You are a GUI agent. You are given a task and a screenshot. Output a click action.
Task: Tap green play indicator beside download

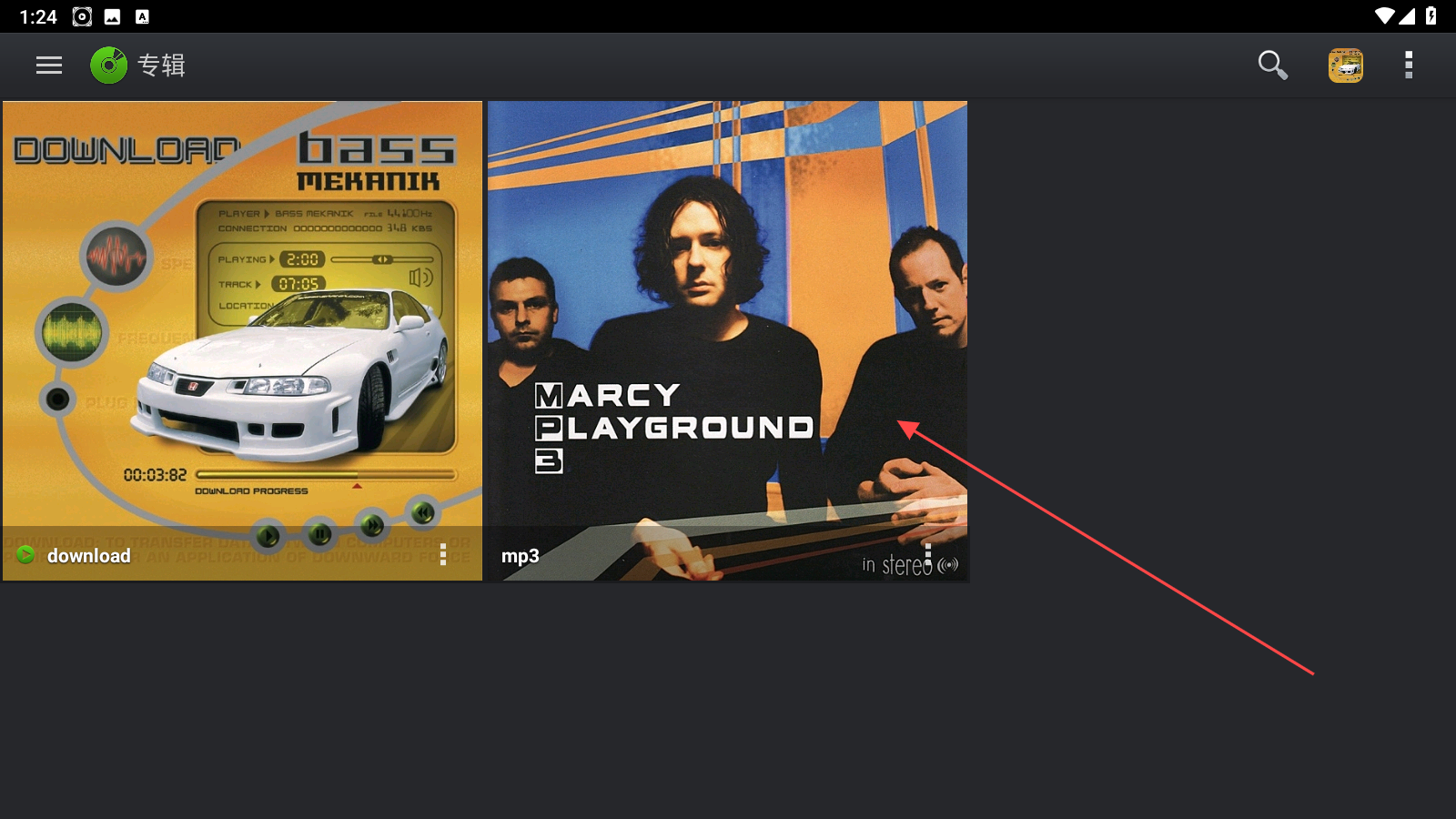[x=25, y=555]
